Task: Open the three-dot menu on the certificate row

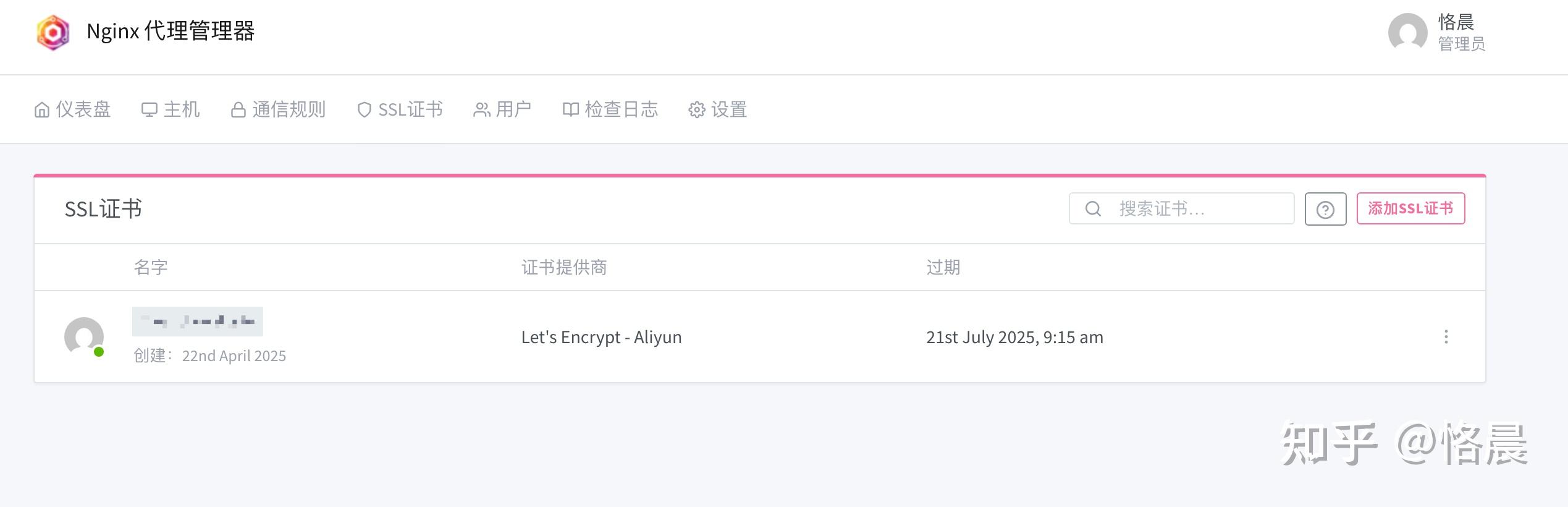Action: [x=1446, y=337]
